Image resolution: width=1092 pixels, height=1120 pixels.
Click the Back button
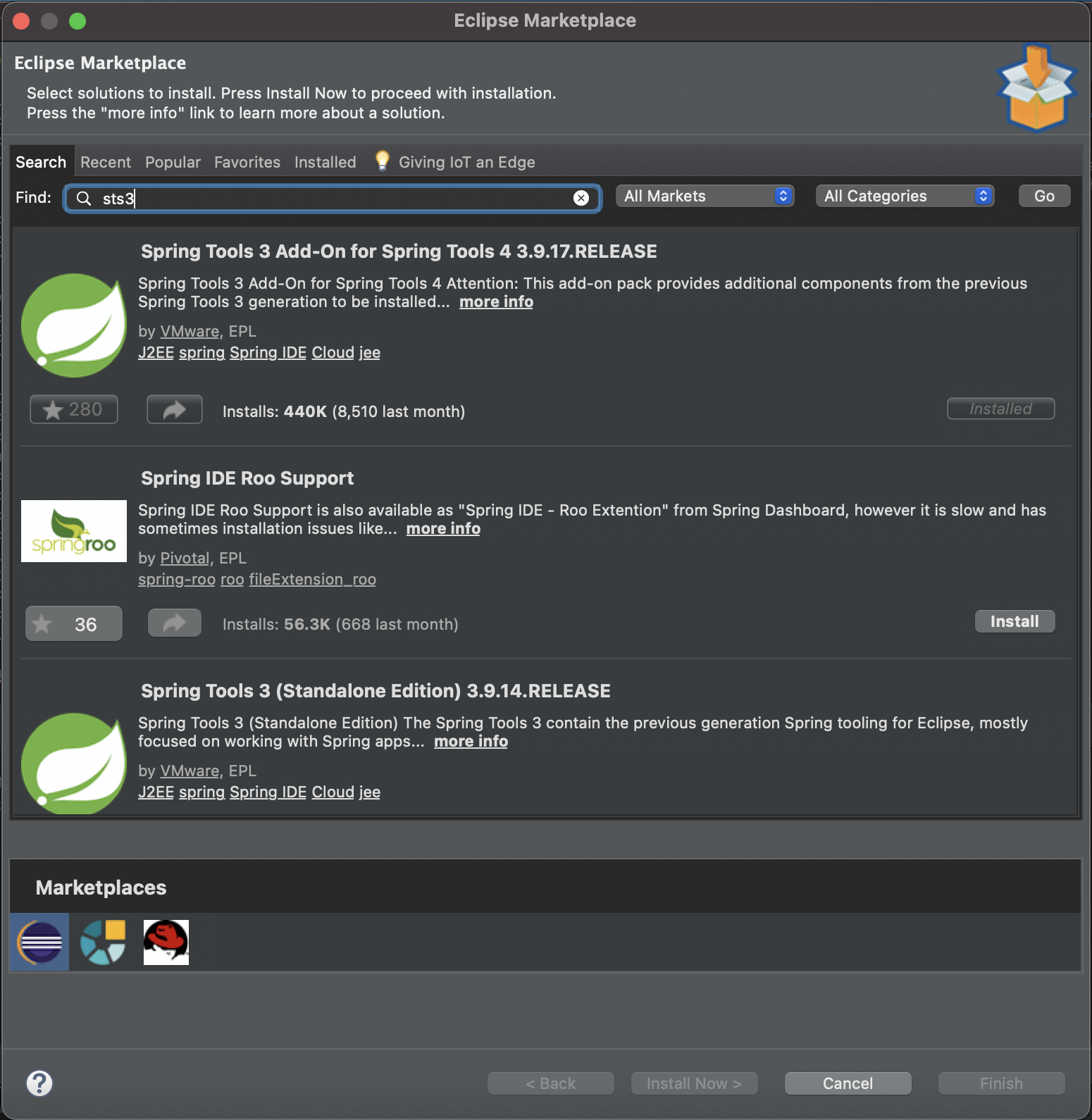pyautogui.click(x=551, y=1083)
